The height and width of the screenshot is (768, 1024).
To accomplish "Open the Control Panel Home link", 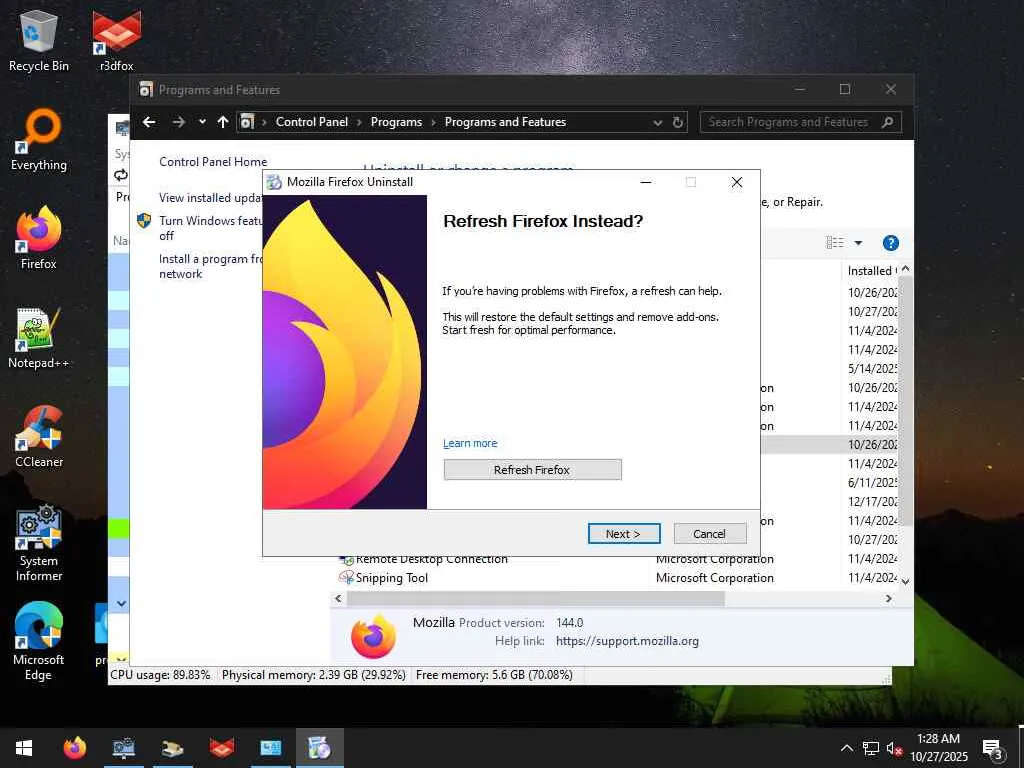I will coord(213,162).
